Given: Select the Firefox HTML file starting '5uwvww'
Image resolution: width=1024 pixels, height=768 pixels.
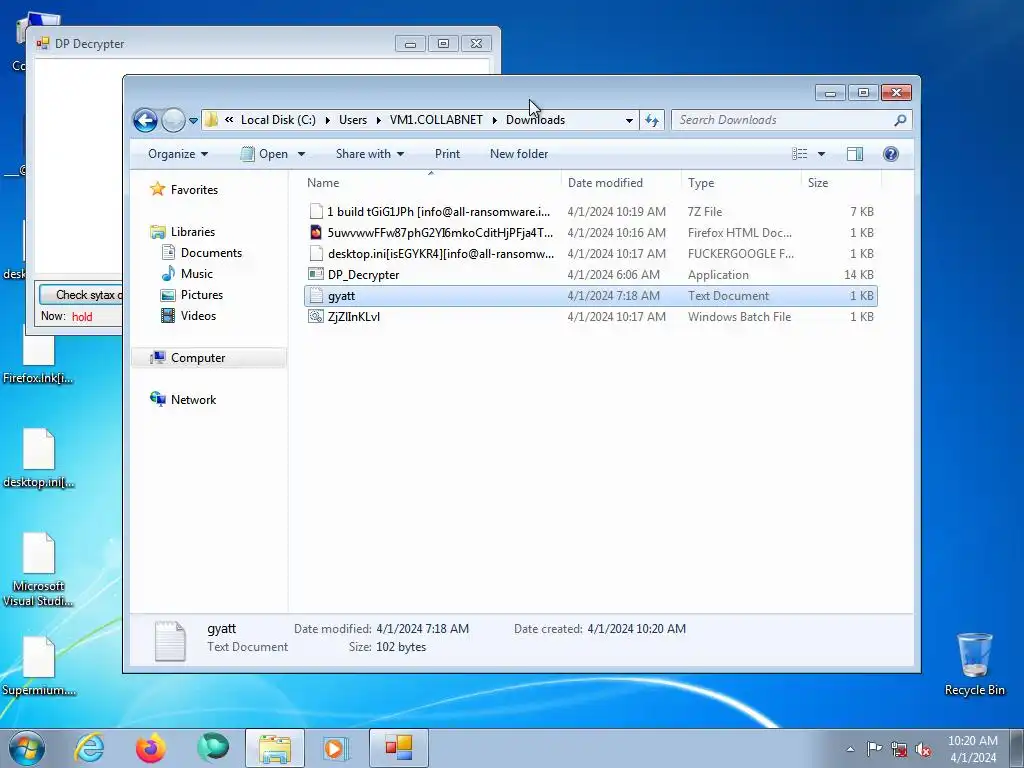Looking at the screenshot, I should 591,232.
